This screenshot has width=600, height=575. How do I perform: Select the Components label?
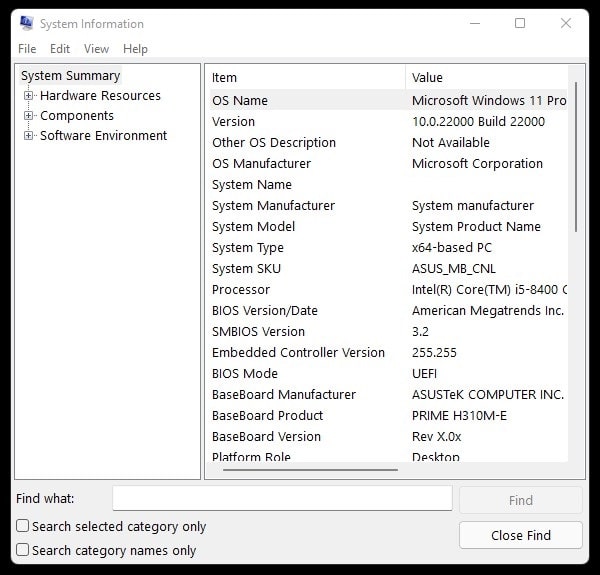pos(77,116)
